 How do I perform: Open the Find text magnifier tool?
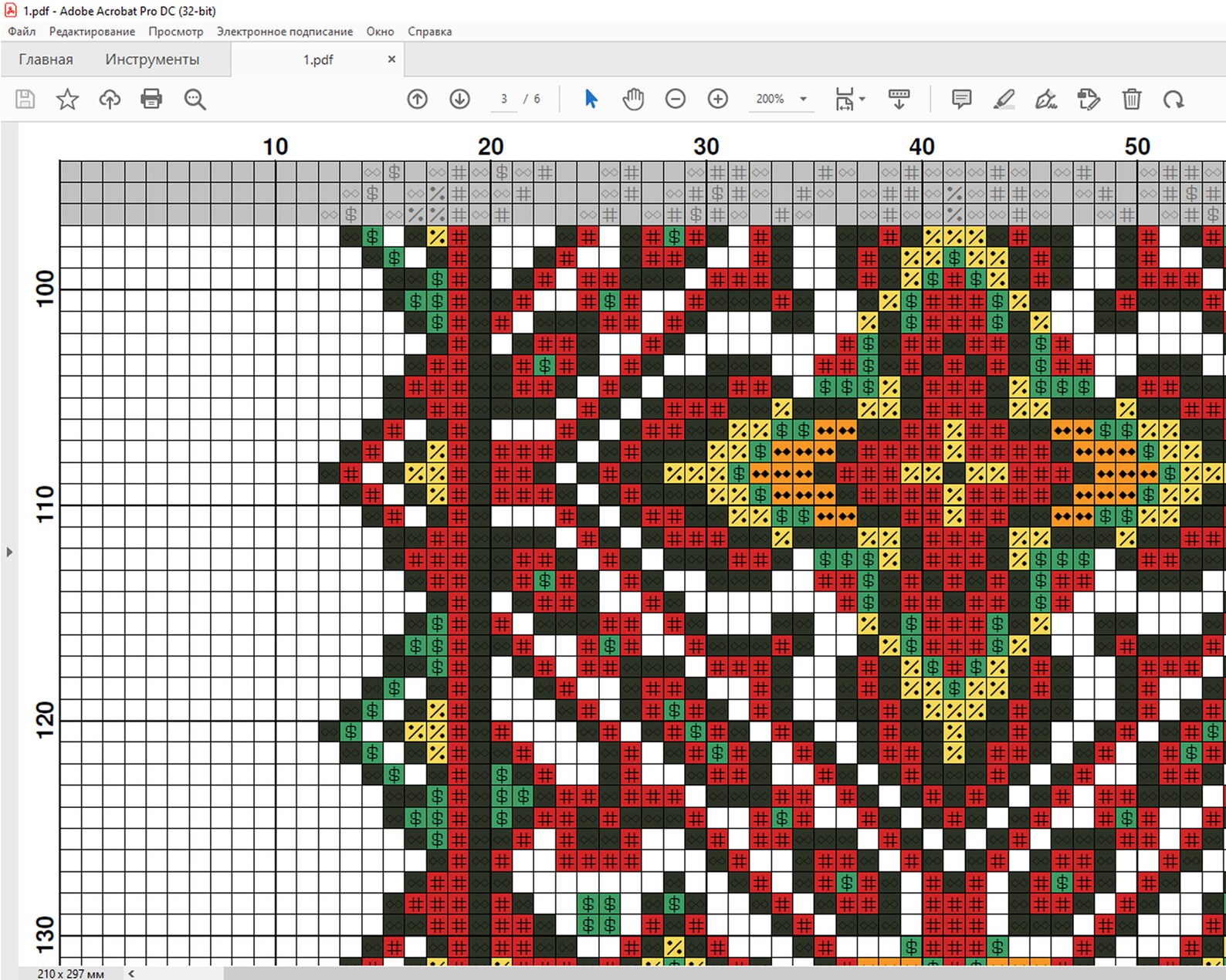pos(195,99)
